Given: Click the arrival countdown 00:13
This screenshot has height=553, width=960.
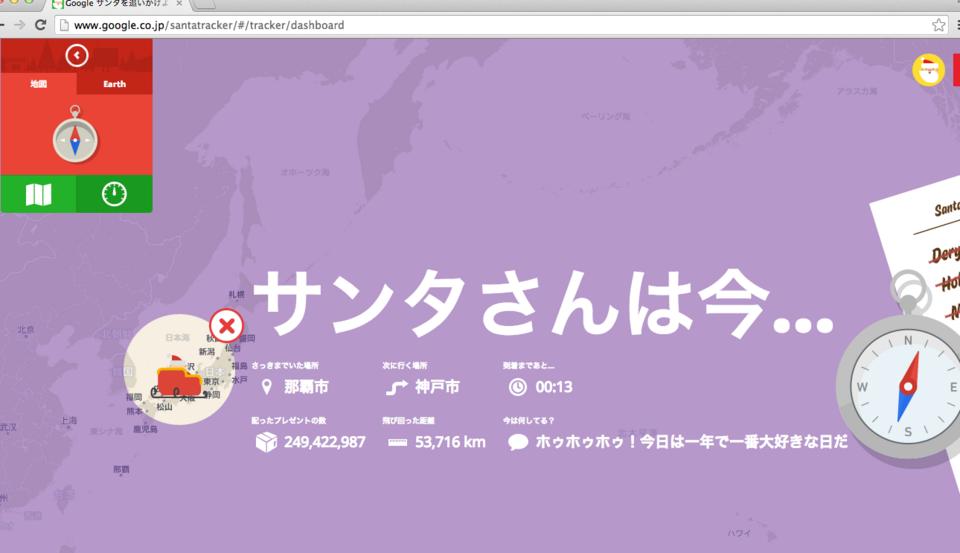Looking at the screenshot, I should point(554,387).
